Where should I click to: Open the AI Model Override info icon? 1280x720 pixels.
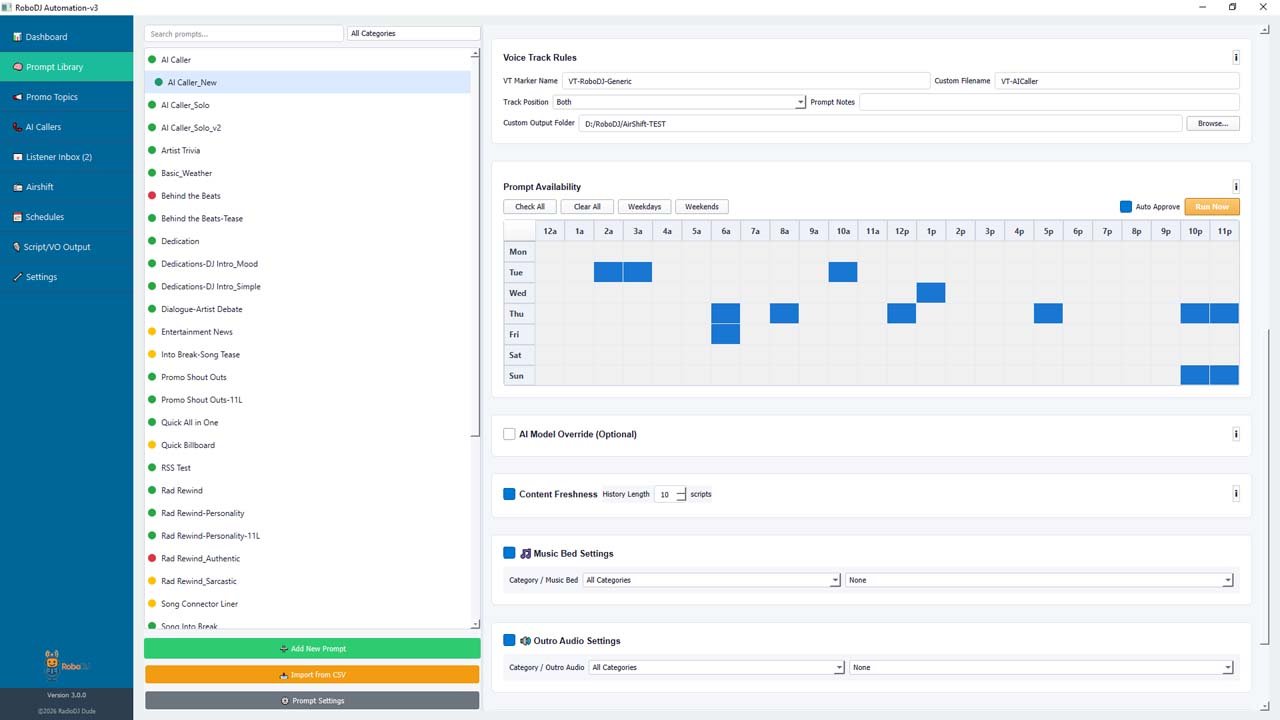[1236, 434]
